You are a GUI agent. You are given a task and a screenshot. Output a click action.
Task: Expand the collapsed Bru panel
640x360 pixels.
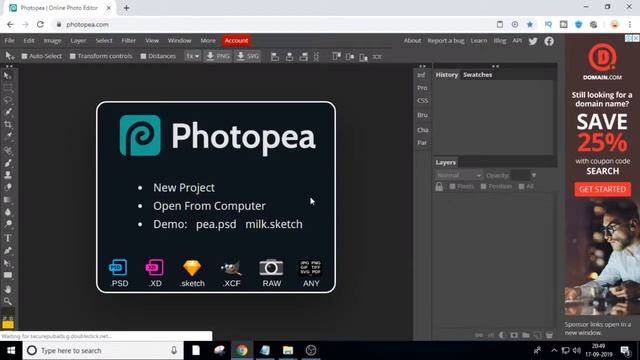coord(422,115)
